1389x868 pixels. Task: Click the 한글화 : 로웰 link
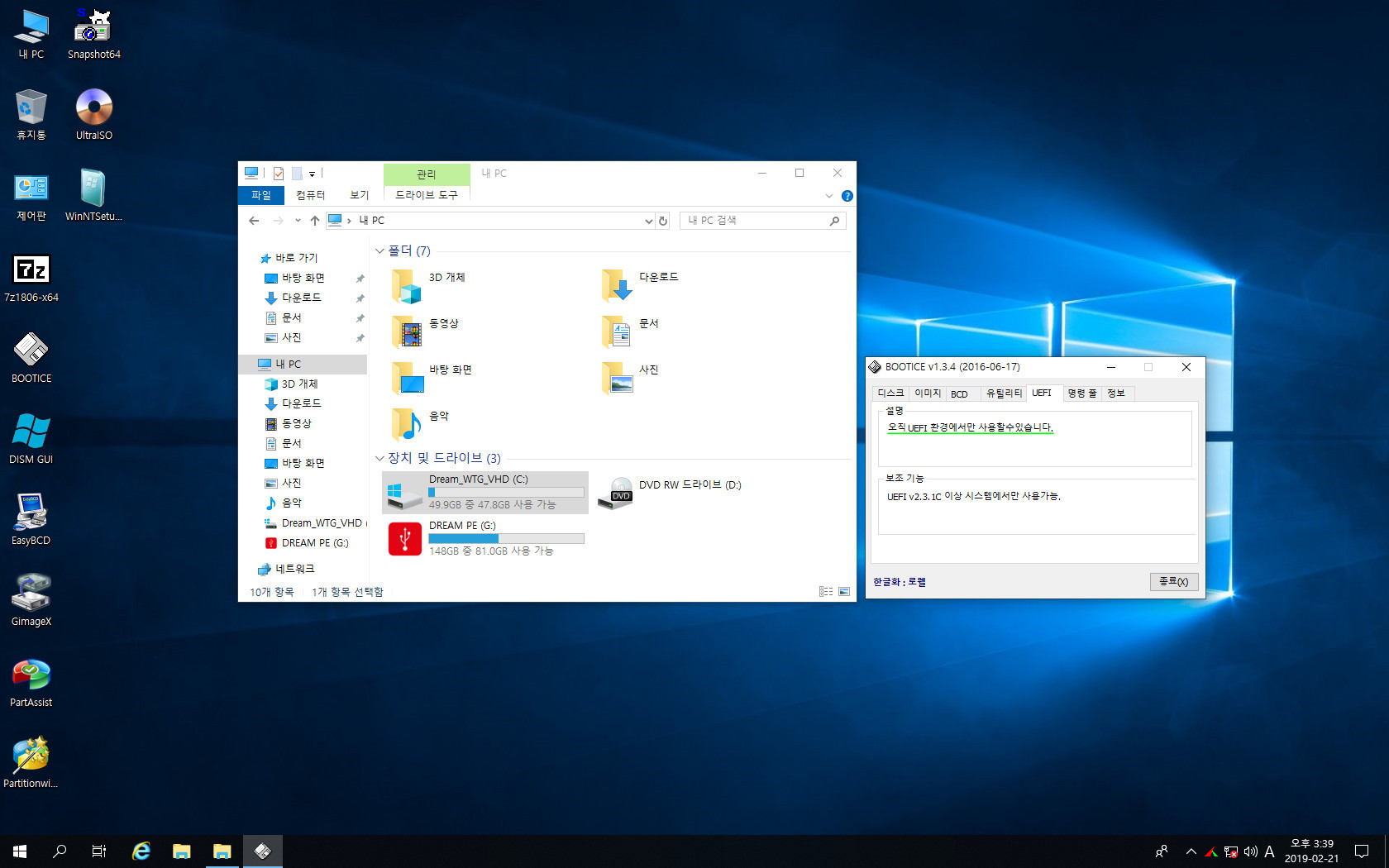(900, 582)
